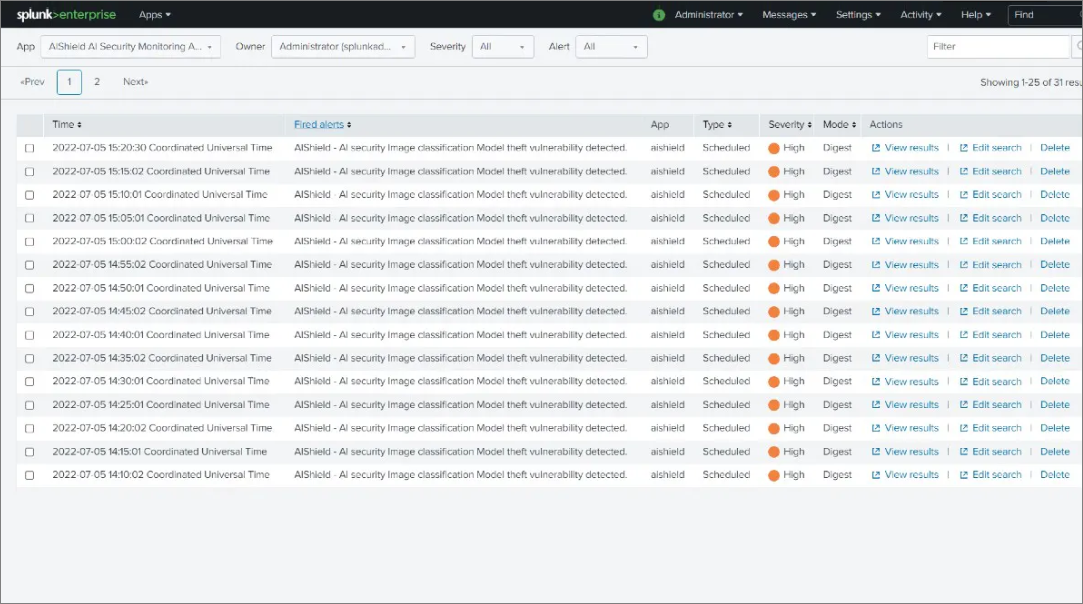The width and height of the screenshot is (1083, 604).
Task: Select the 14:45:02 alert row checkbox
Action: point(30,312)
